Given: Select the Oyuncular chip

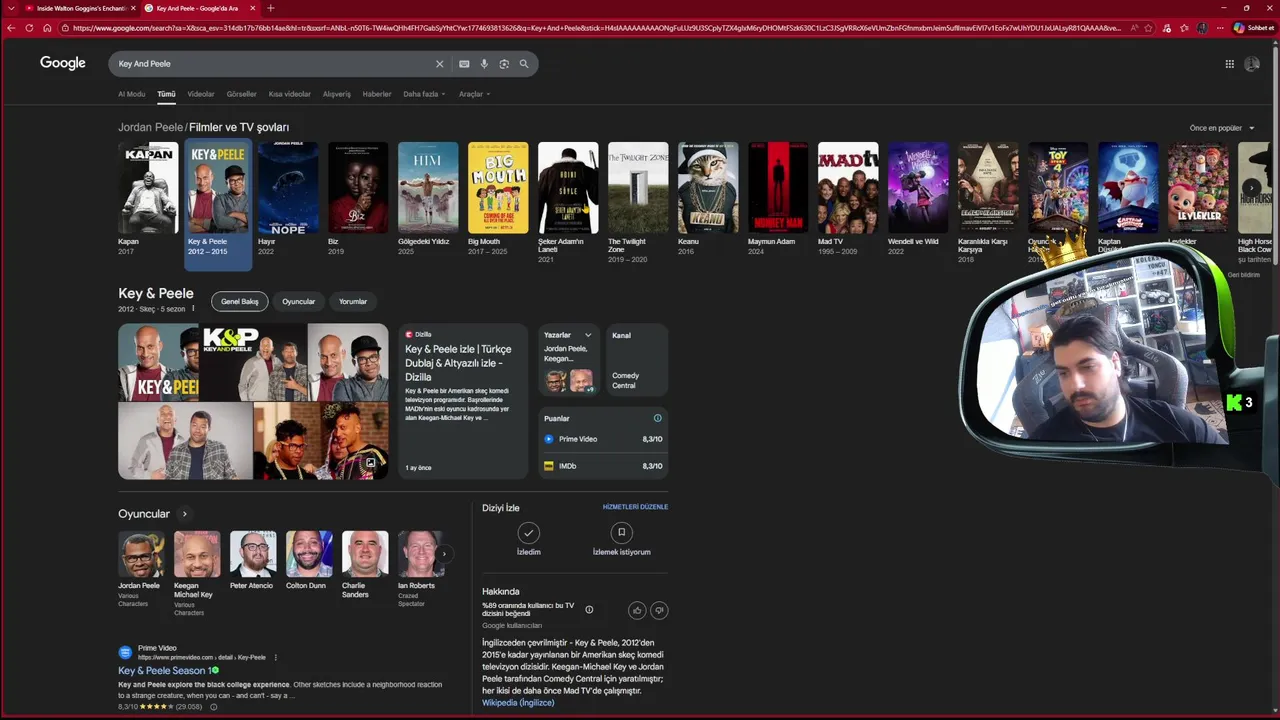Looking at the screenshot, I should 298,301.
